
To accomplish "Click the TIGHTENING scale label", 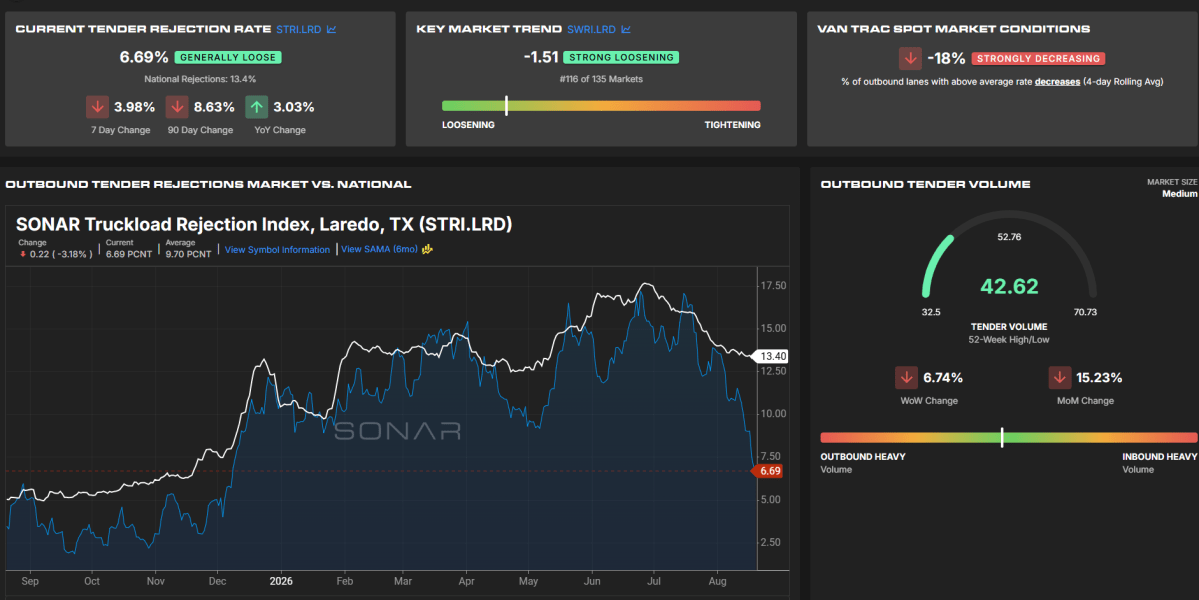I will point(733,125).
